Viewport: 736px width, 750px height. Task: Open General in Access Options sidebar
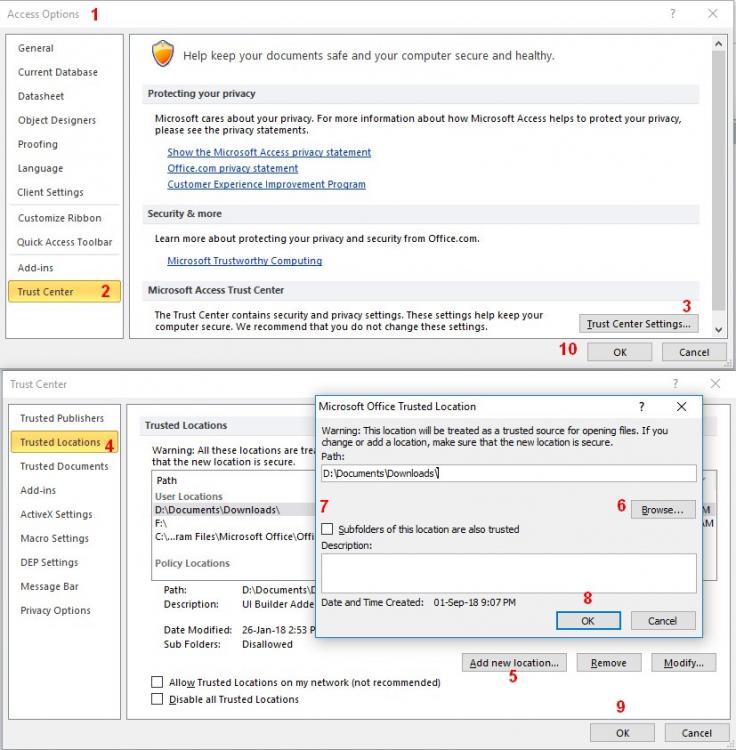point(36,48)
